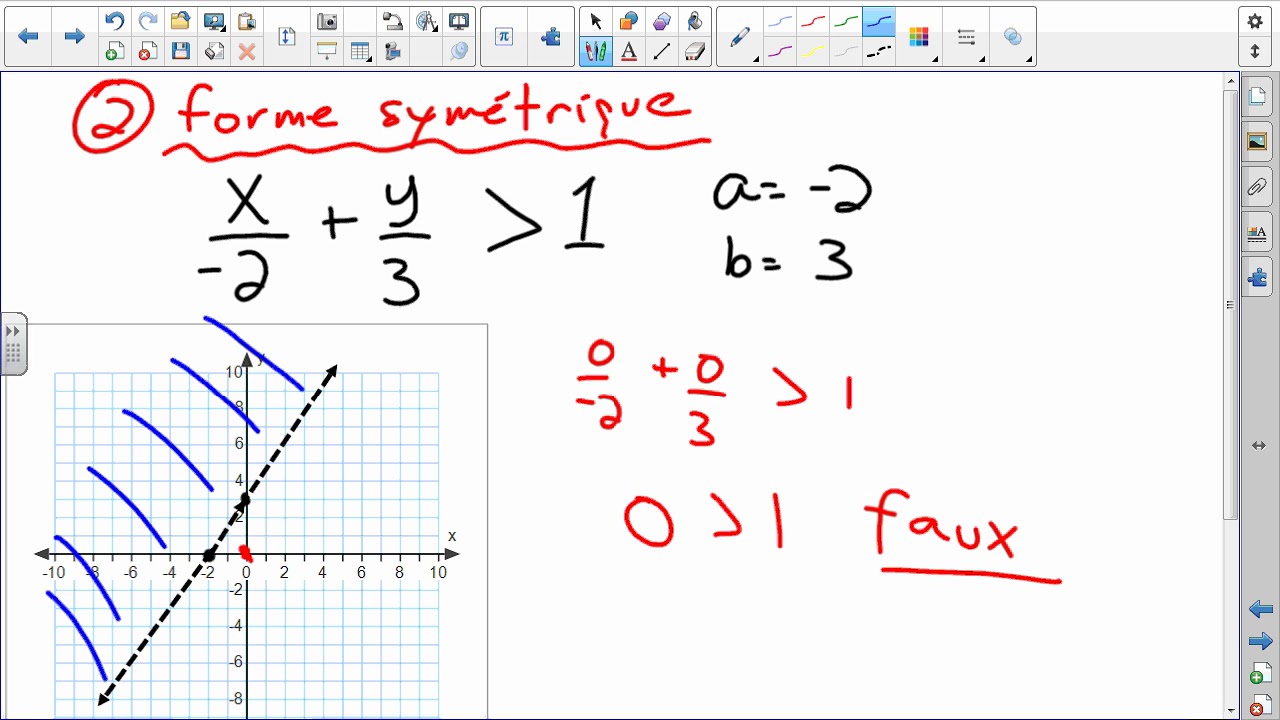This screenshot has height=720, width=1280.
Task: Open the line style dropdown
Action: 967,37
